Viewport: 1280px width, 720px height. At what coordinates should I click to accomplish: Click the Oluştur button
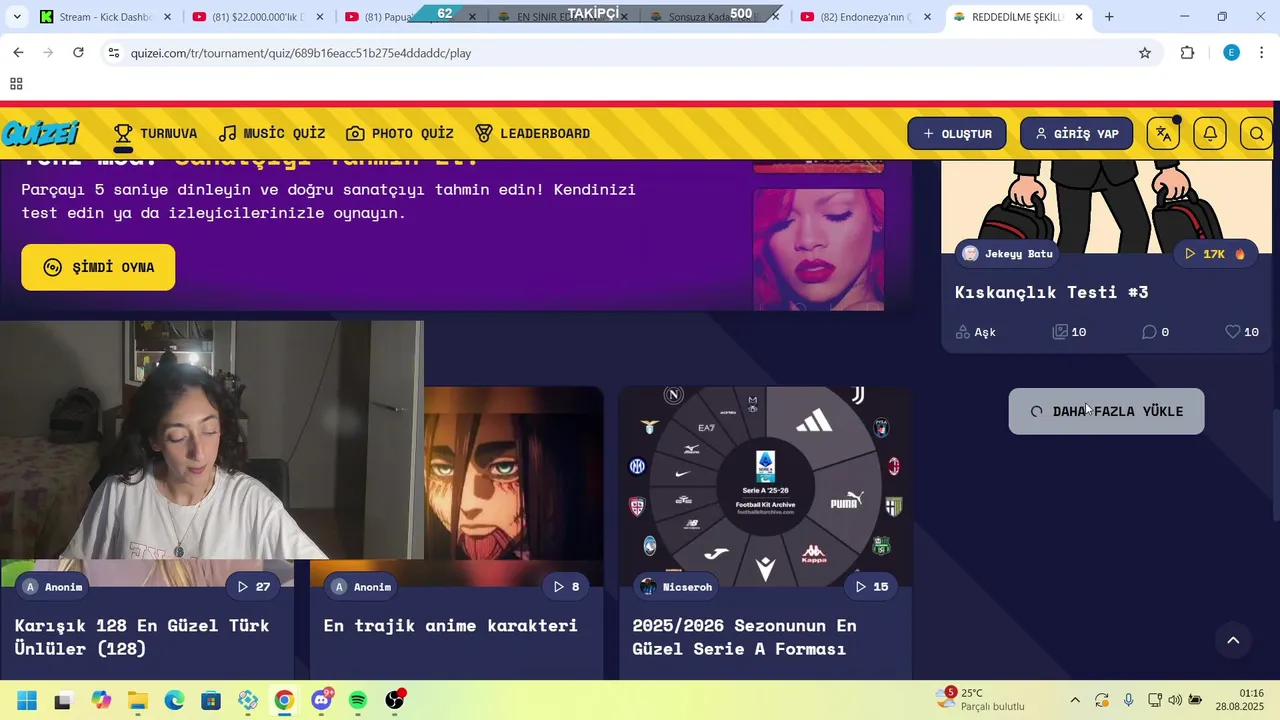coord(957,134)
